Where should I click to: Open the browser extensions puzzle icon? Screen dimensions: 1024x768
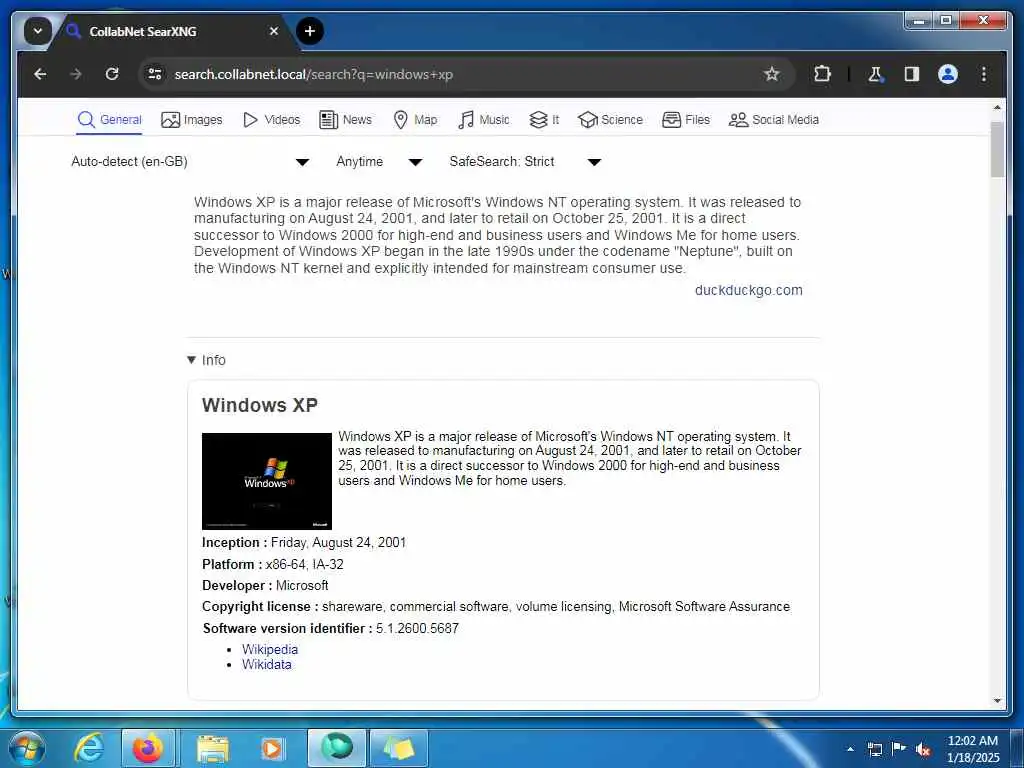pyautogui.click(x=822, y=74)
